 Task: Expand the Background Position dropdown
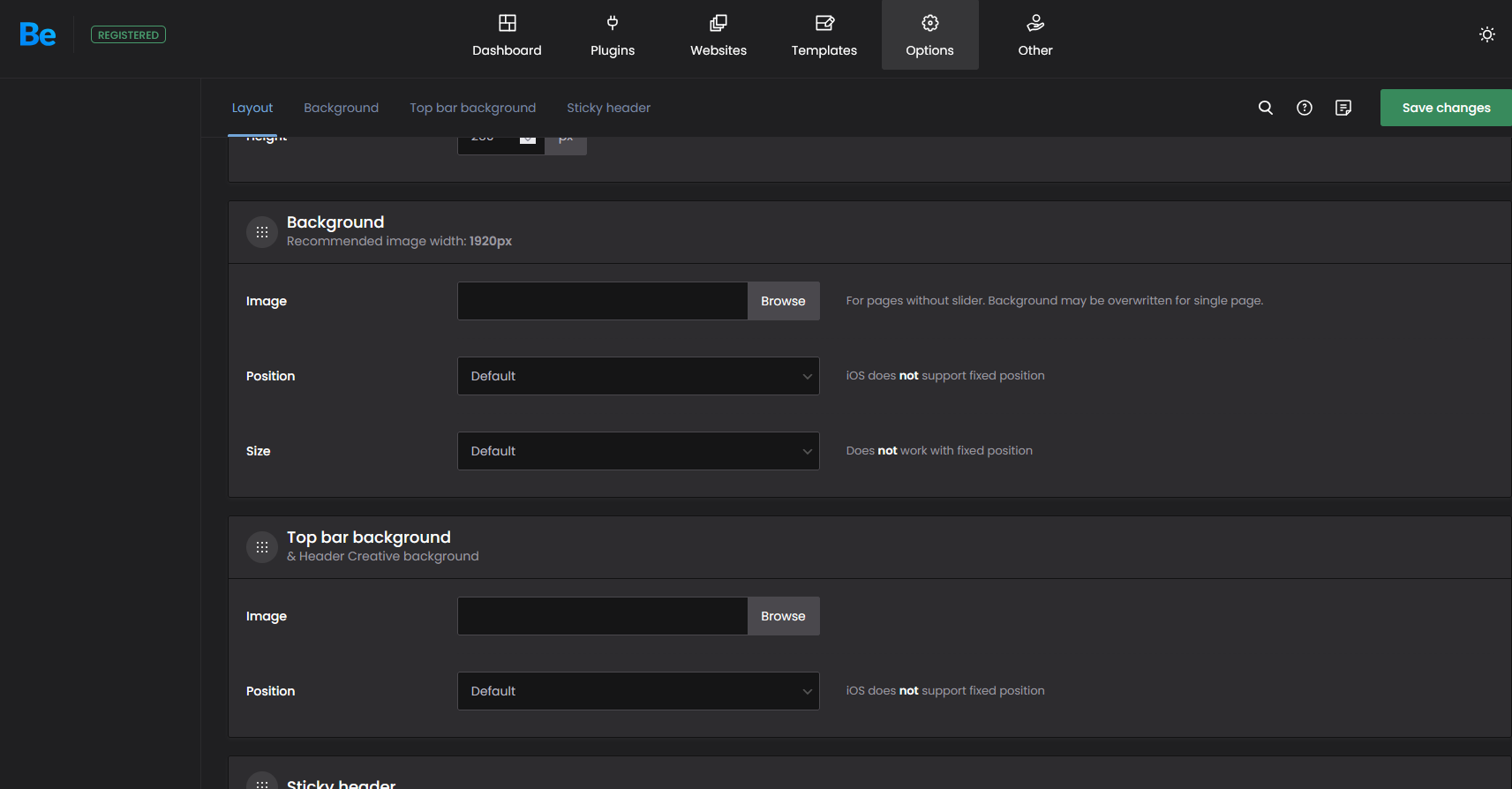[638, 376]
